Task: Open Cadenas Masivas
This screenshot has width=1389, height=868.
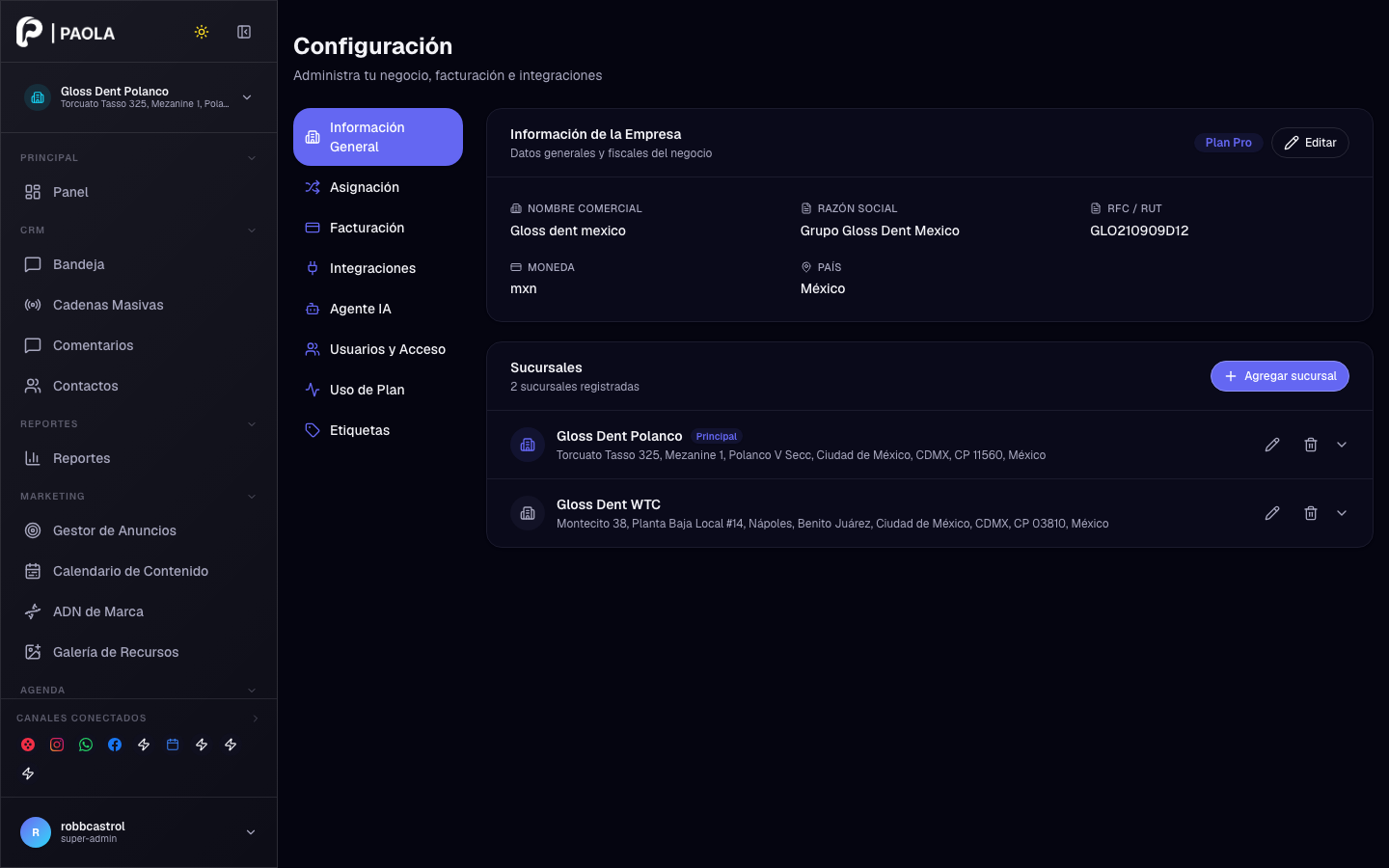Action: tap(139, 305)
